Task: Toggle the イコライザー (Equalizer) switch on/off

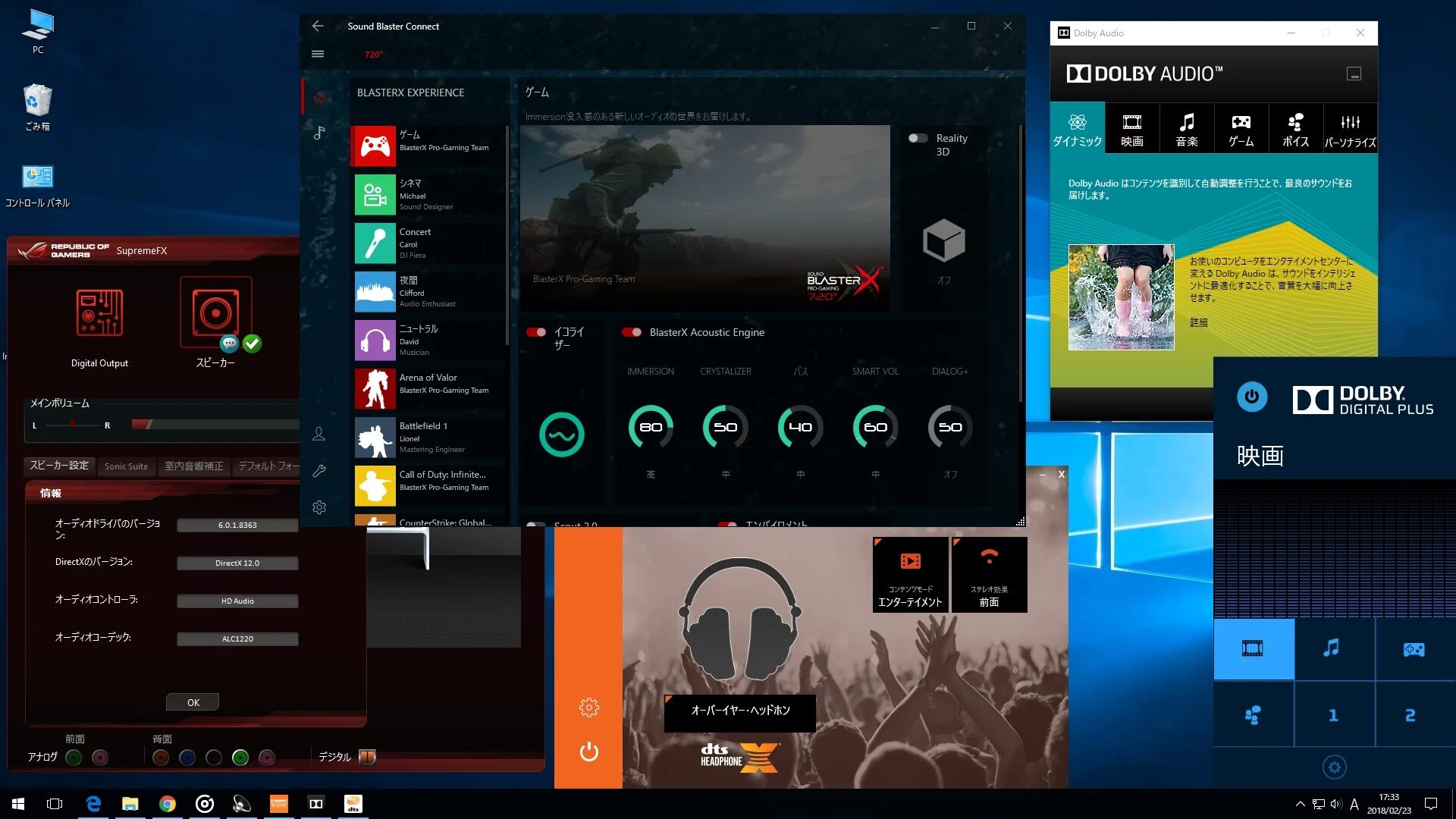Action: coord(535,331)
